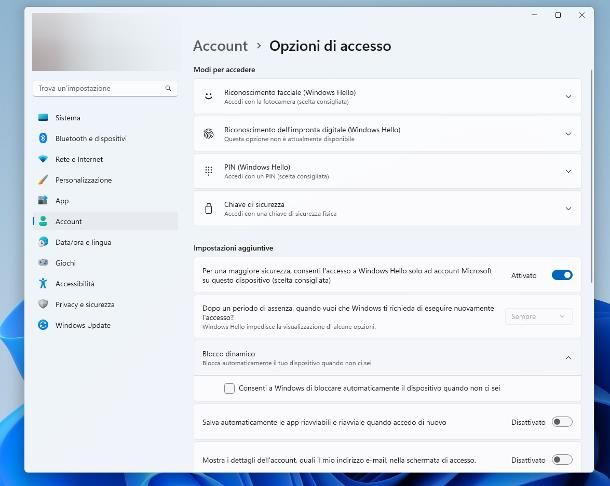Click the Privacy e sicurezza shield icon
Screen dimensions: 610x486
pyautogui.click(x=43, y=304)
